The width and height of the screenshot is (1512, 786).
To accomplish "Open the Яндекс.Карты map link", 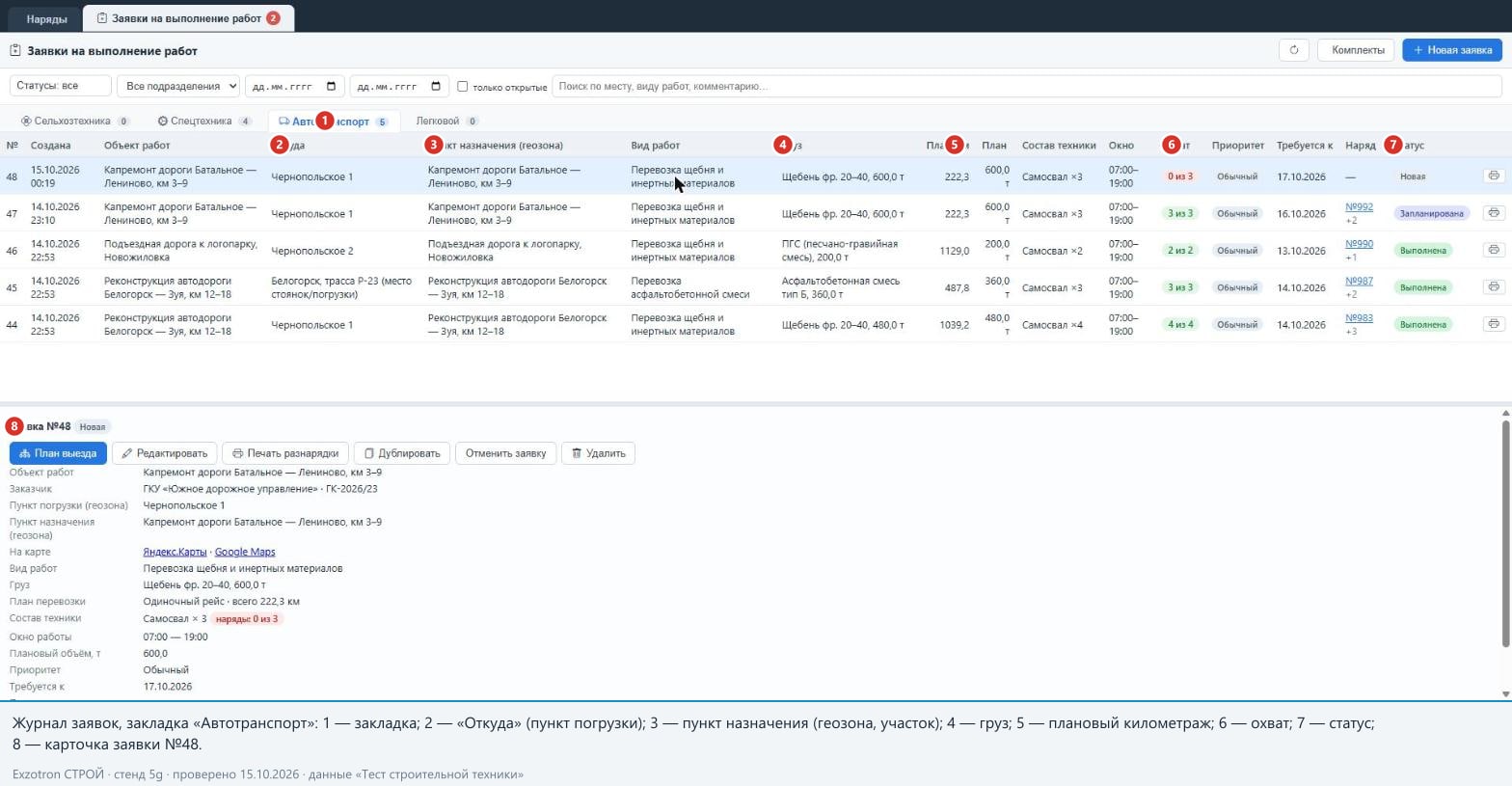I will coord(175,552).
